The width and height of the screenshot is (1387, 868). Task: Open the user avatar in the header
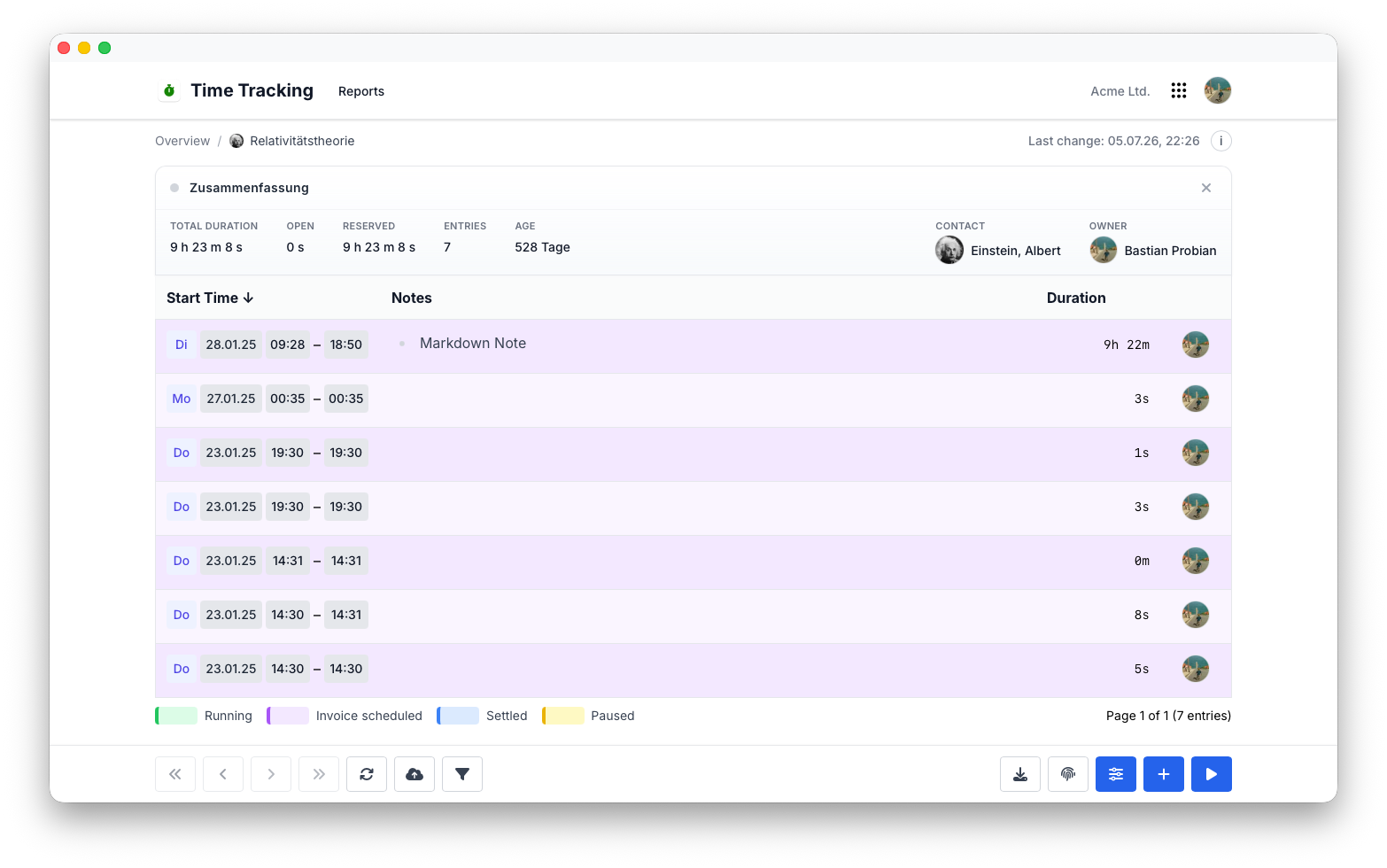pyautogui.click(x=1218, y=90)
